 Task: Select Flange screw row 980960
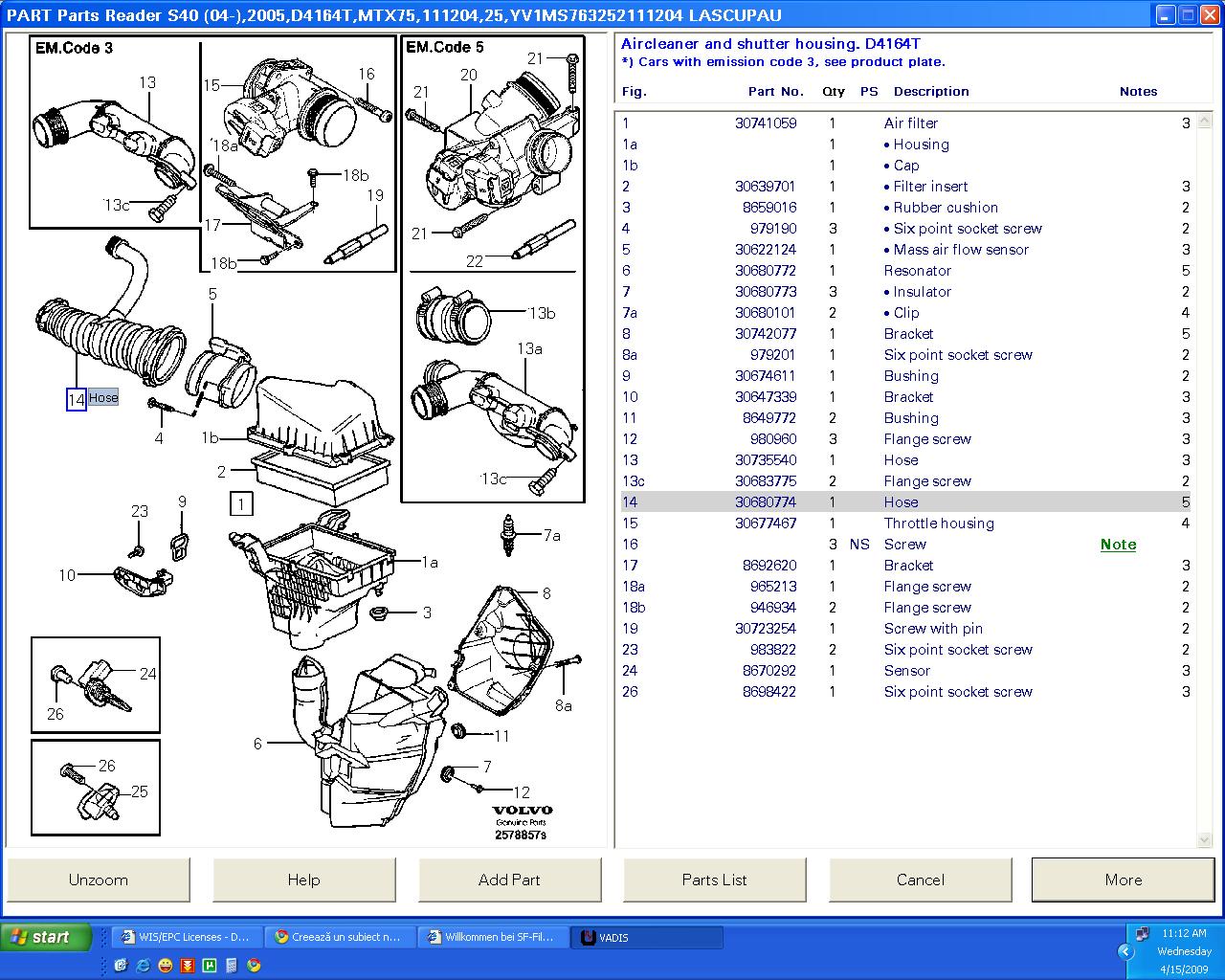pos(905,439)
